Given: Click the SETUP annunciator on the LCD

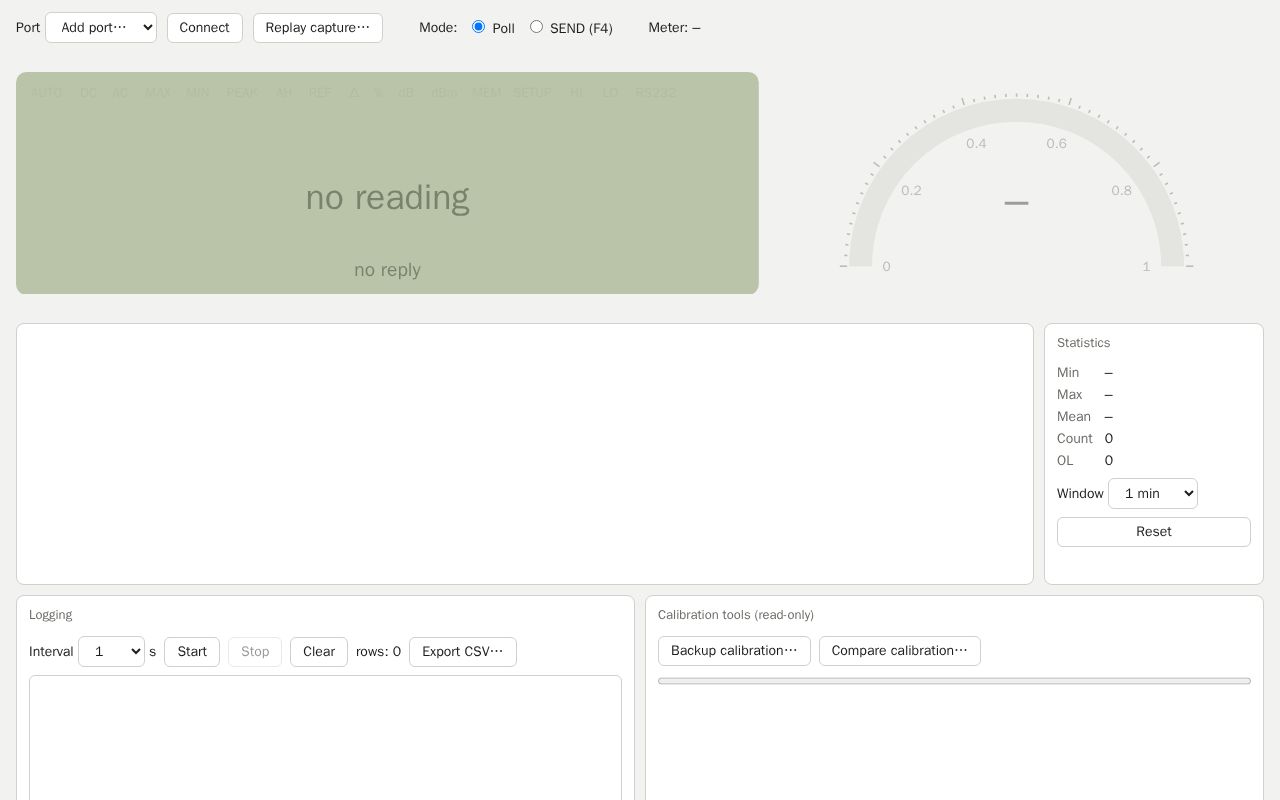Looking at the screenshot, I should [x=532, y=93].
